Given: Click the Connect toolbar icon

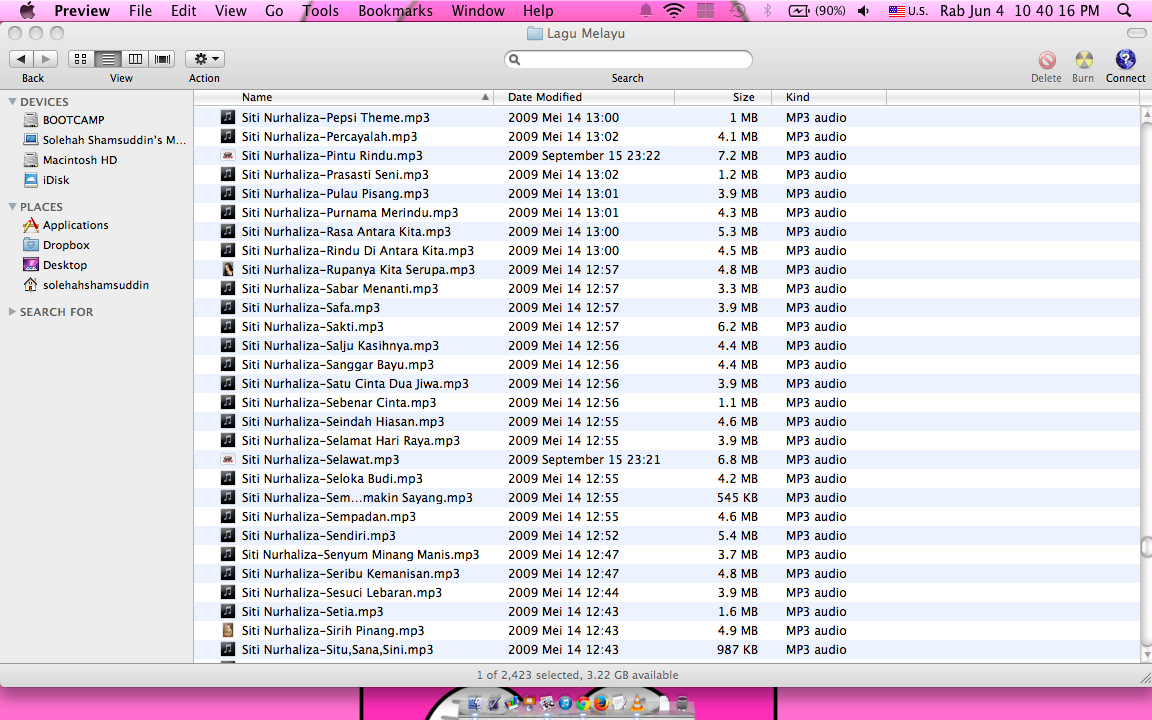Looking at the screenshot, I should coord(1126,59).
